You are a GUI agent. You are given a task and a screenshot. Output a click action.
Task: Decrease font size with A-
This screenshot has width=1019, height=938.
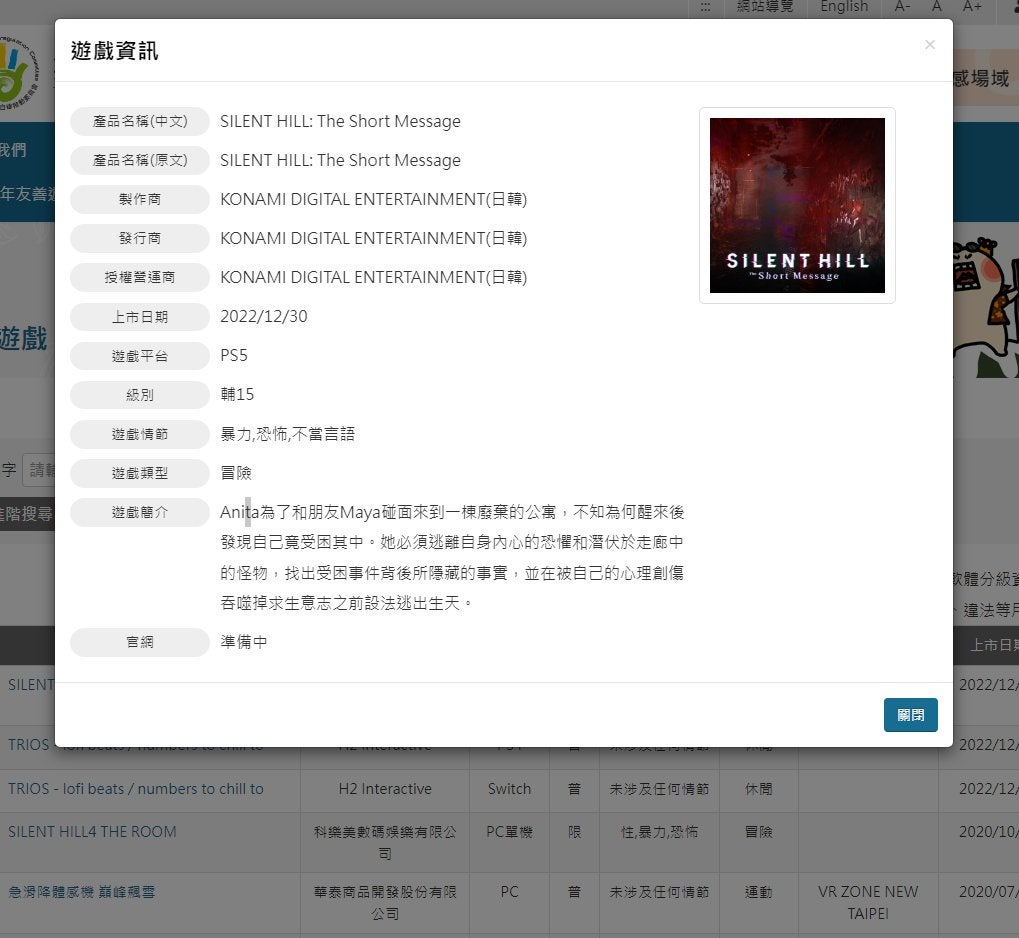pos(902,7)
